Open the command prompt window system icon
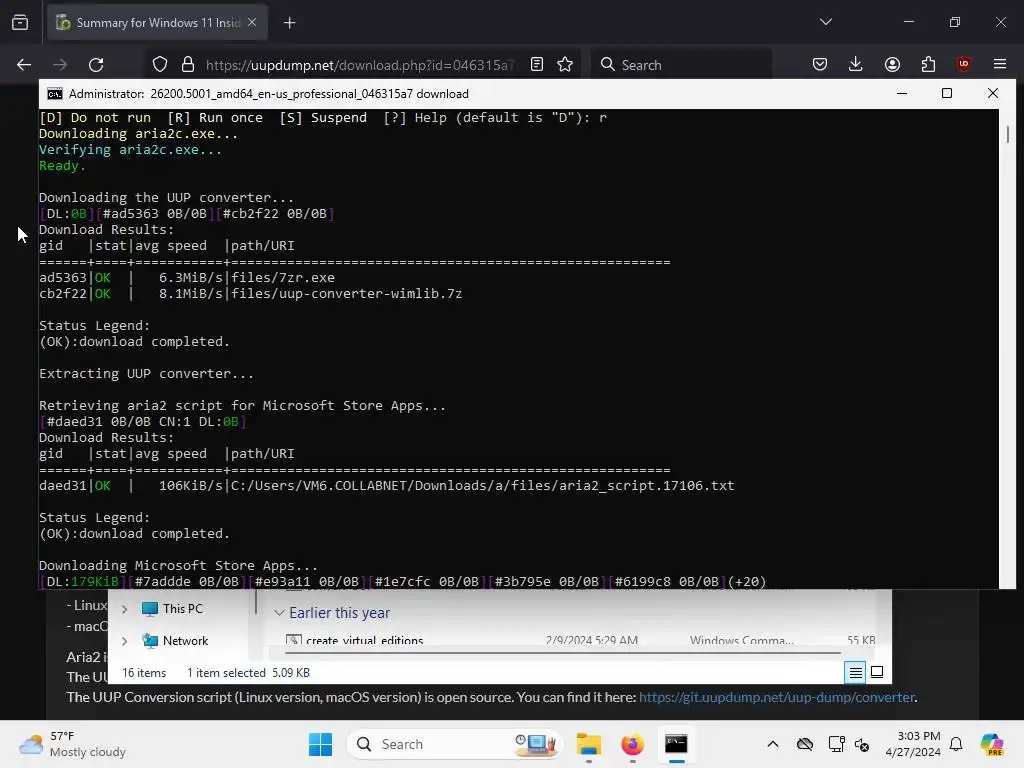 pyautogui.click(x=55, y=94)
